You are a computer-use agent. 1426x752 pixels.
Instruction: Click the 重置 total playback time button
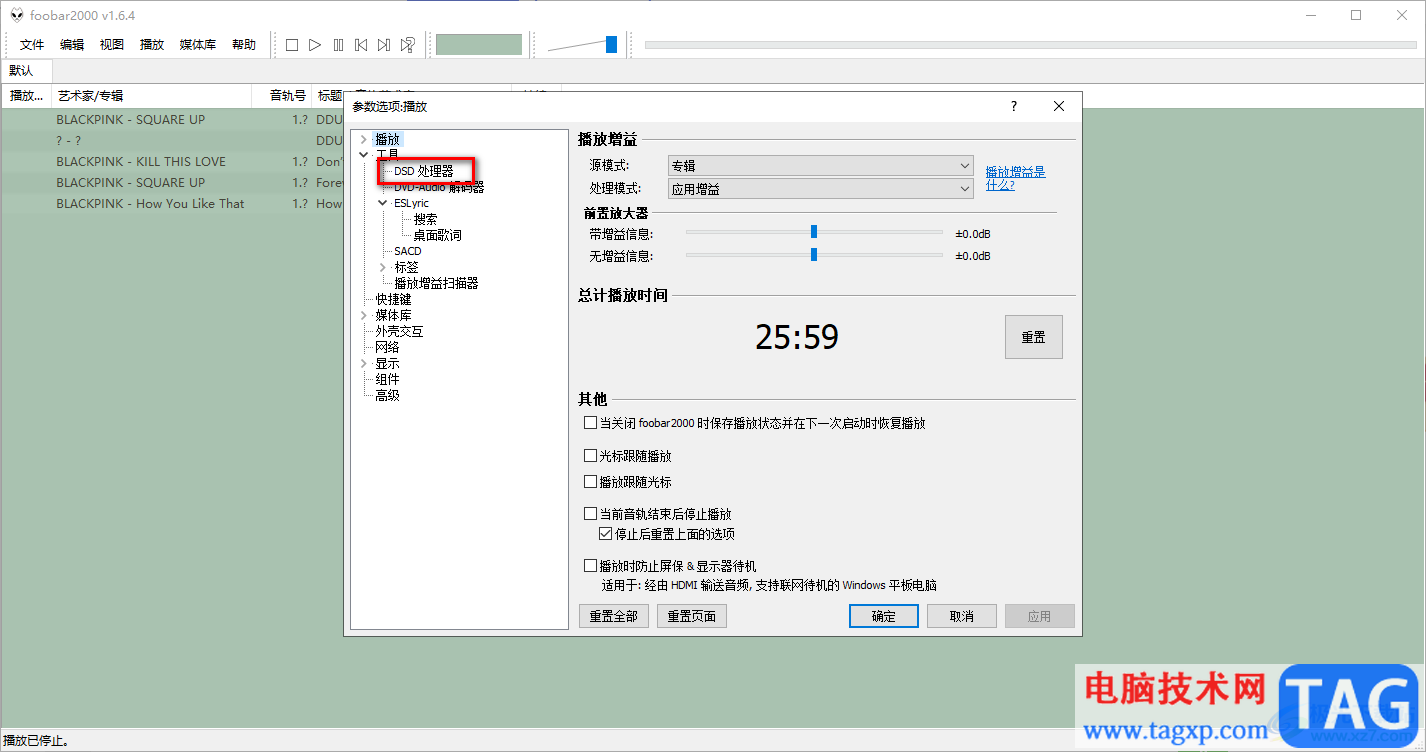click(x=1033, y=337)
